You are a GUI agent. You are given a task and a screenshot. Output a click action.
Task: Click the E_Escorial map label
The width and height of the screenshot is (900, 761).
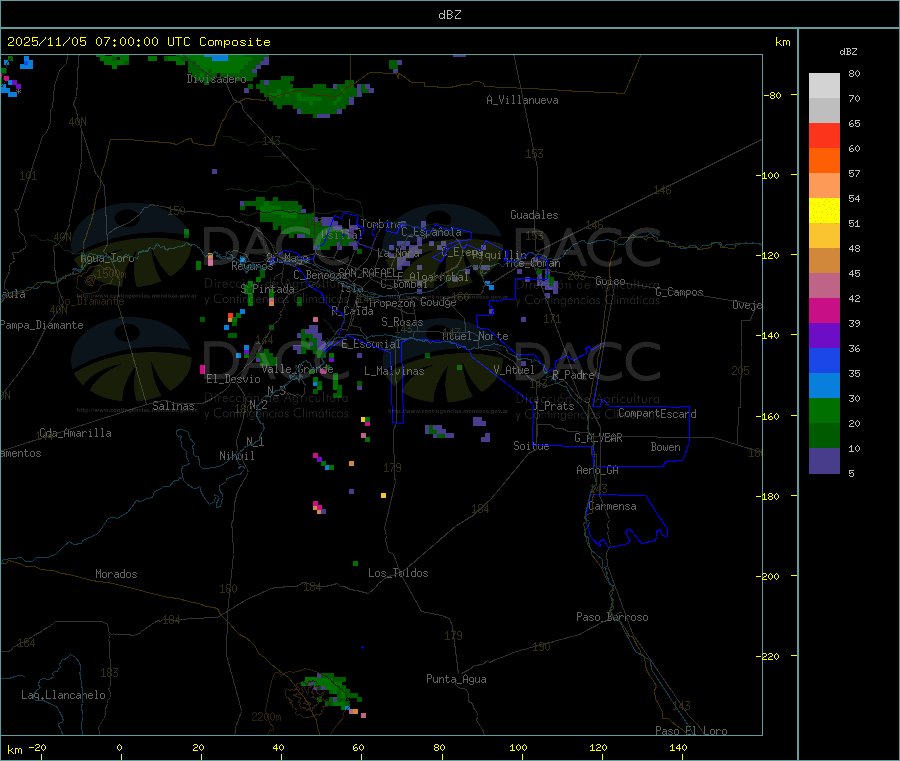pos(371,344)
